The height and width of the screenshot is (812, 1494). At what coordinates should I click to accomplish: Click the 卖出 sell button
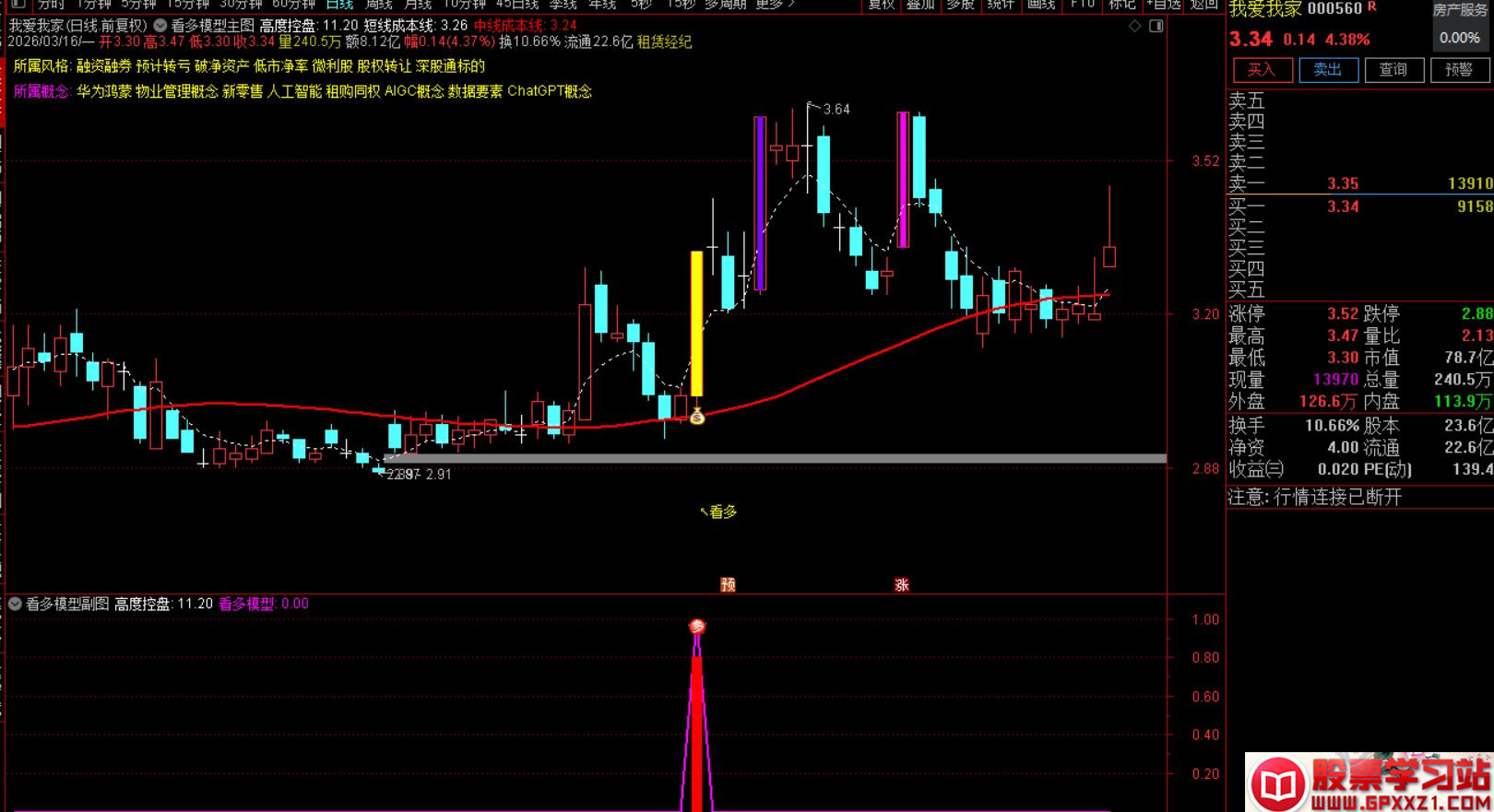pos(1327,70)
